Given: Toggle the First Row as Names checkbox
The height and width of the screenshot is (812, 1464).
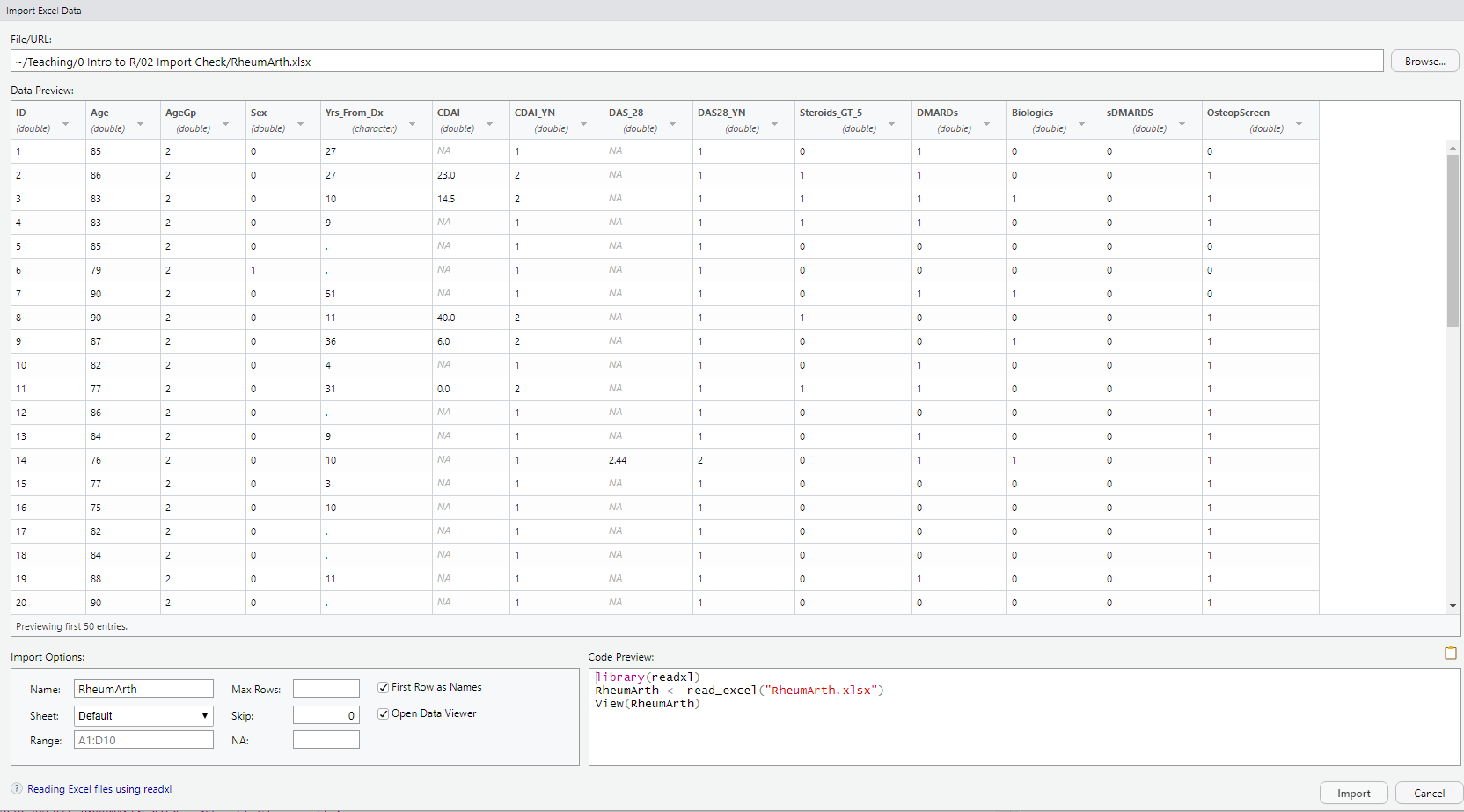Looking at the screenshot, I should click(384, 687).
